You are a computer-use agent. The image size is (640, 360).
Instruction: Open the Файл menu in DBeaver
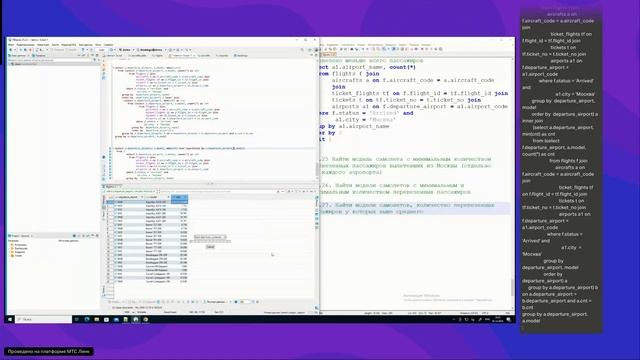click(11, 45)
